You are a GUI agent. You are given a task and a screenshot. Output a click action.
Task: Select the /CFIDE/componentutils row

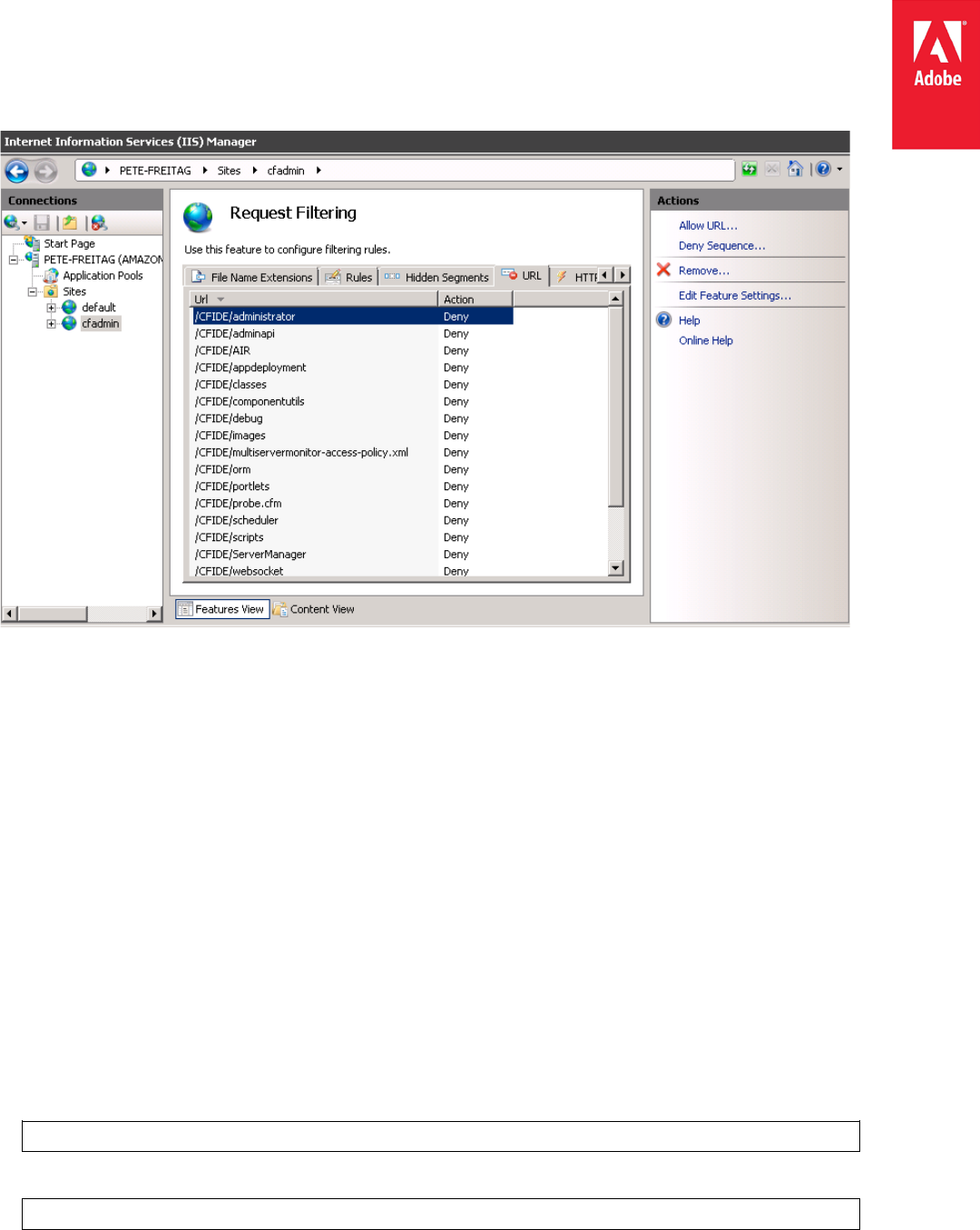pos(352,401)
